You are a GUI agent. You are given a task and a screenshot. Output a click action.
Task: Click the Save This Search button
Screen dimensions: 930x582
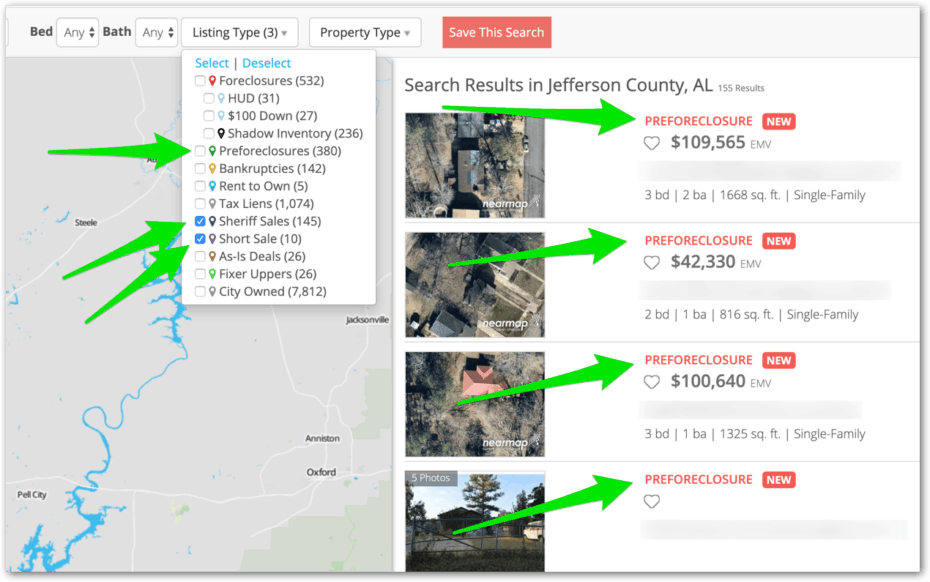point(496,32)
